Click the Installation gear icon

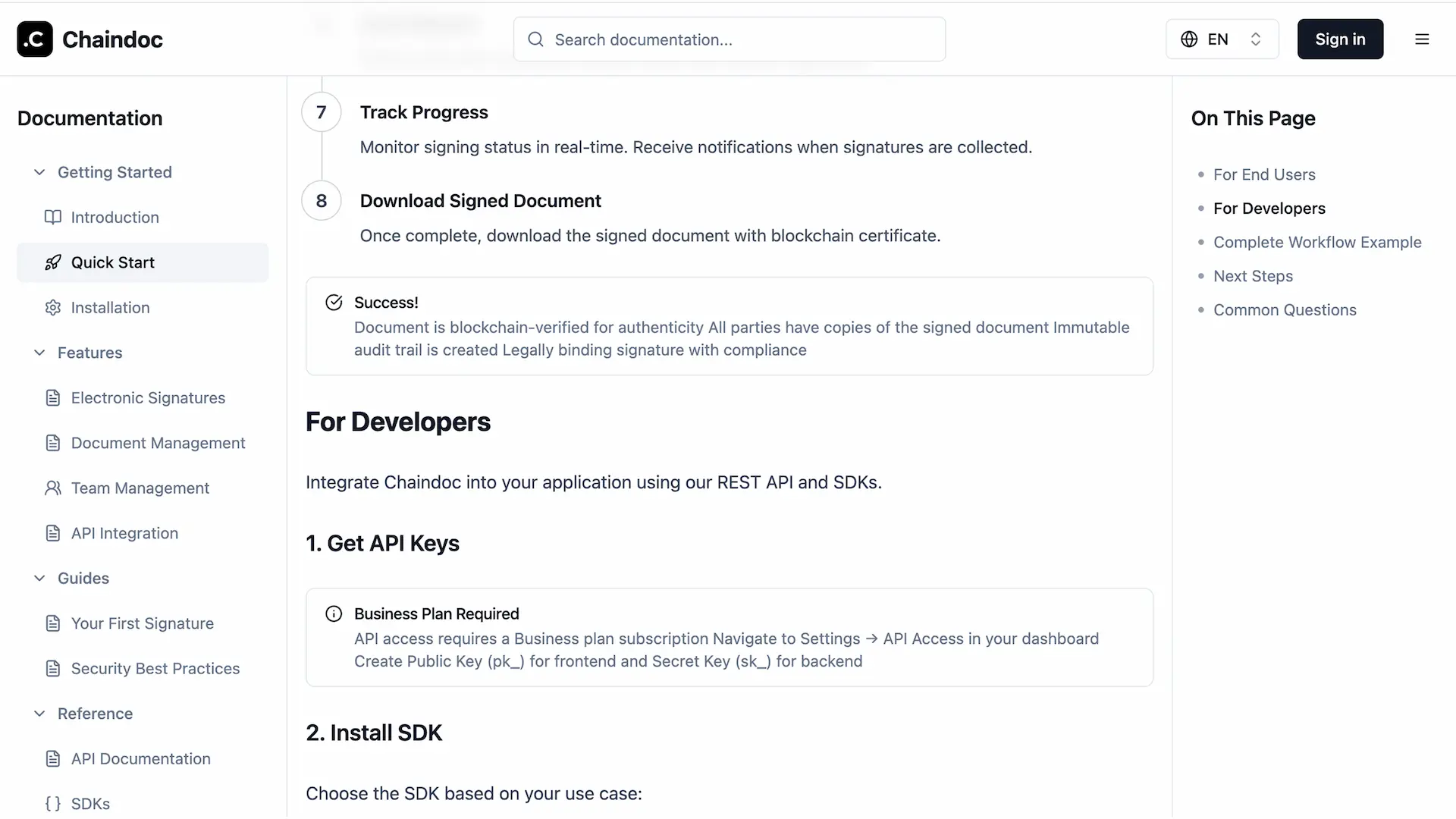[52, 307]
